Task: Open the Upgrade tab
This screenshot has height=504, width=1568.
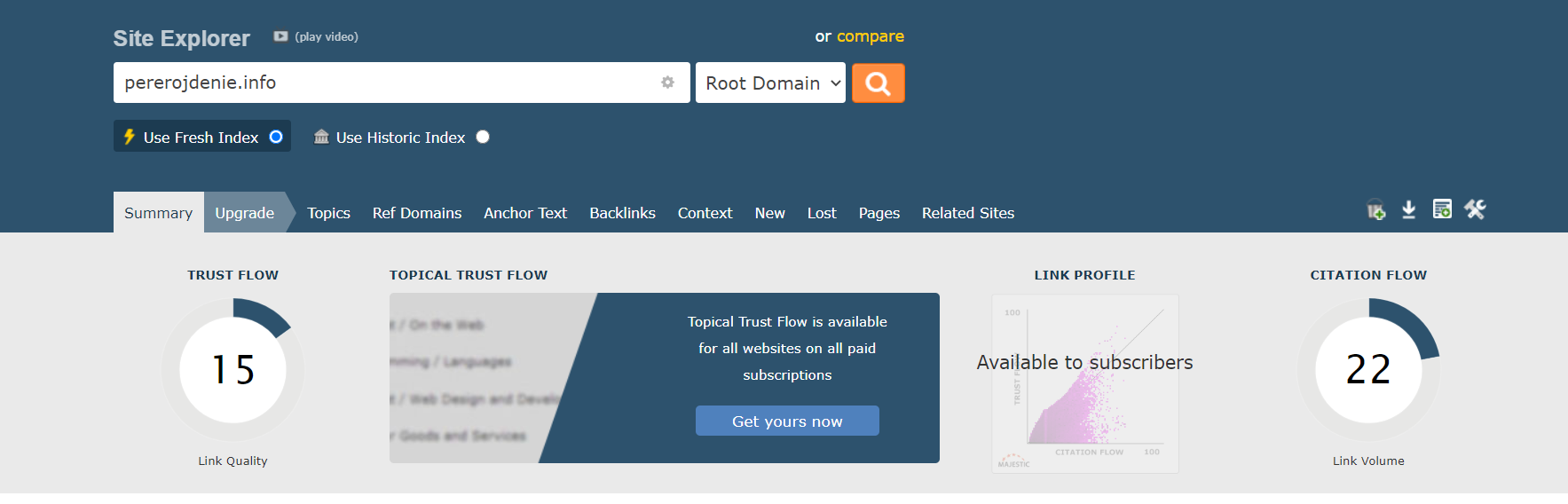Action: pos(245,213)
